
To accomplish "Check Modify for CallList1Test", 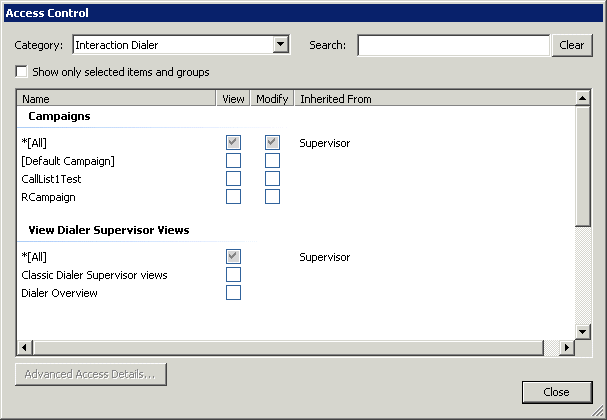I will pos(273,179).
